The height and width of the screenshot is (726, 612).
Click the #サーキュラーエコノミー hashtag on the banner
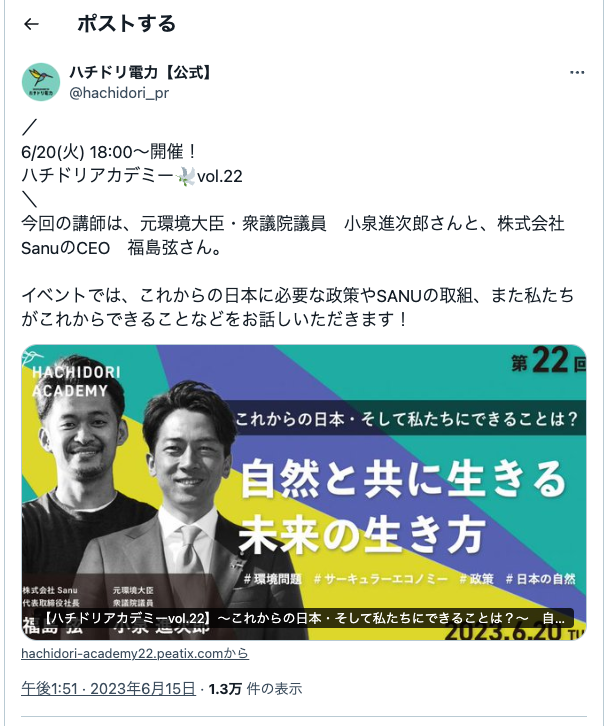click(x=381, y=579)
